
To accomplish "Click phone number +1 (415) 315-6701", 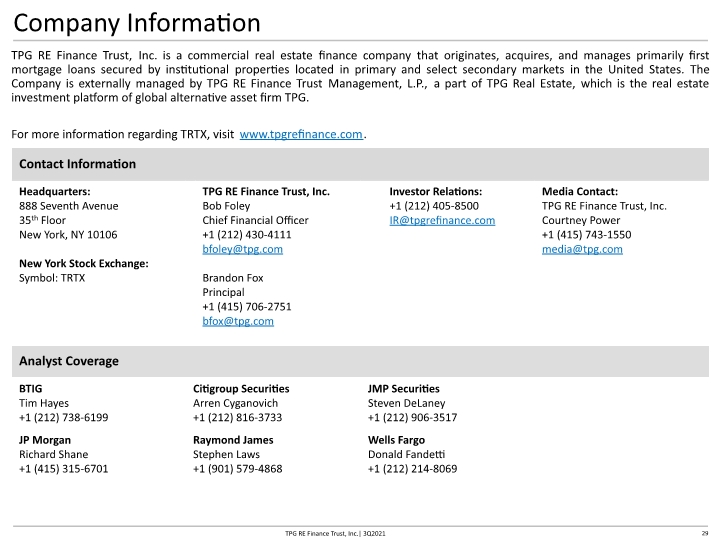I will tap(63, 469).
